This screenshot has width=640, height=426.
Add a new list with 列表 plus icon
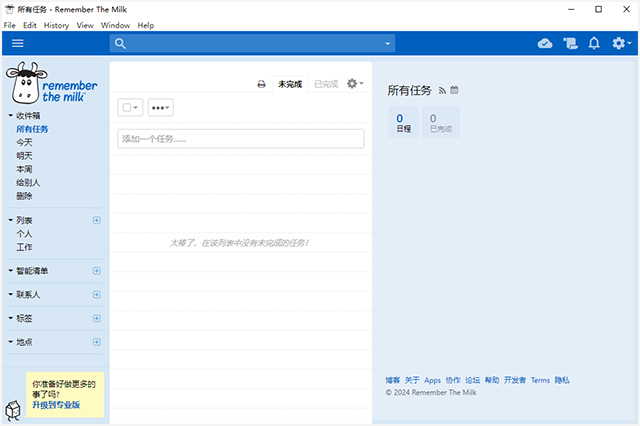pyautogui.click(x=97, y=220)
